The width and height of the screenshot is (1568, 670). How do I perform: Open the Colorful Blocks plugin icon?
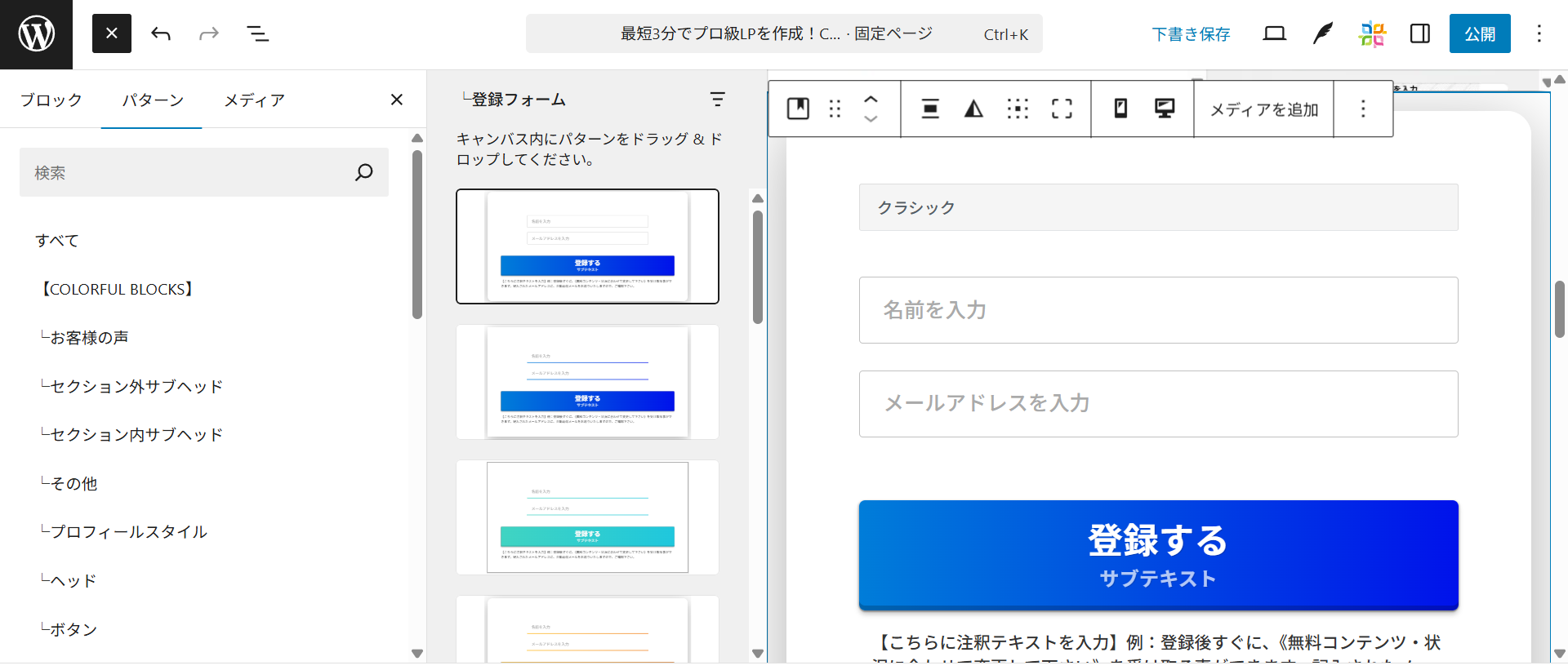pos(1372,33)
